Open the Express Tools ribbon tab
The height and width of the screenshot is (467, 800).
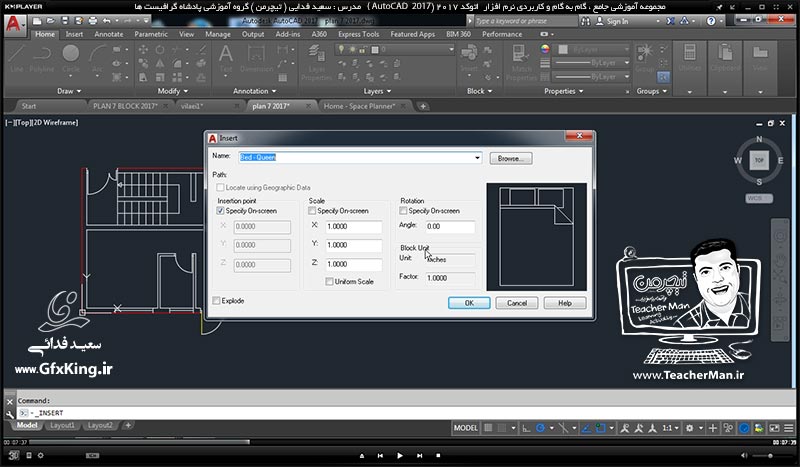[359, 34]
